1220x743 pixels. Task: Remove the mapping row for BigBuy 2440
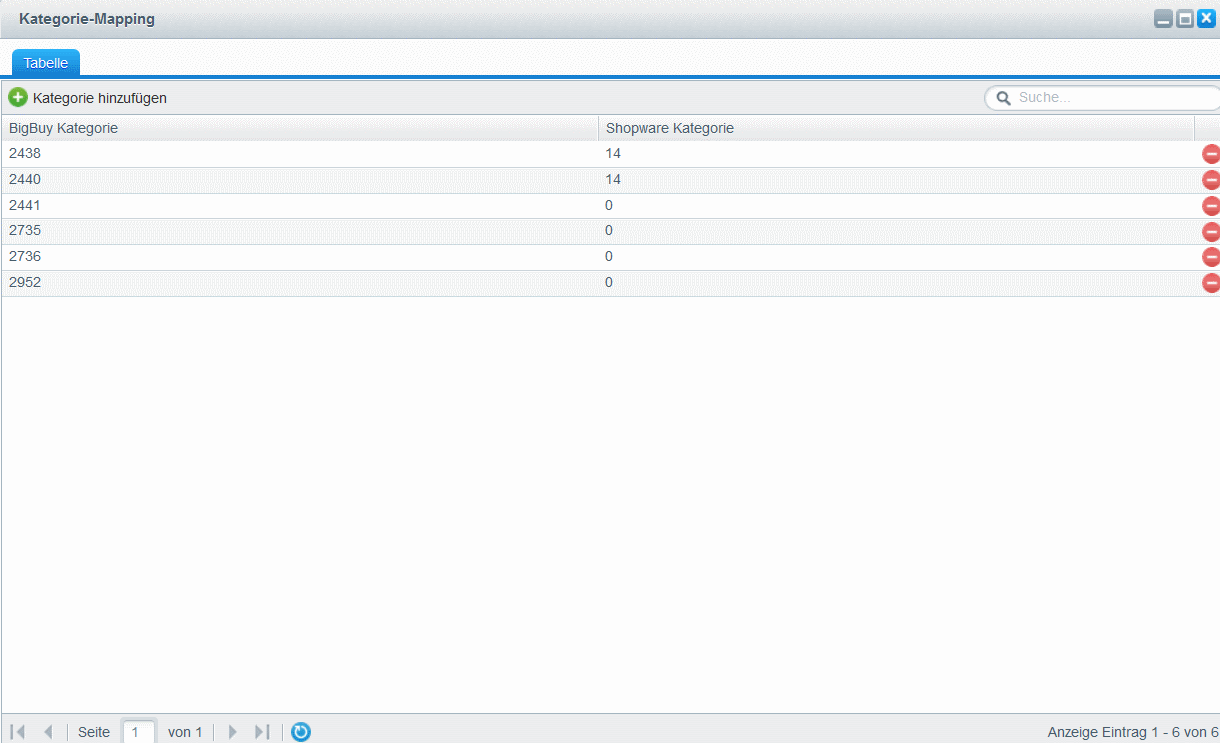tap(1210, 180)
